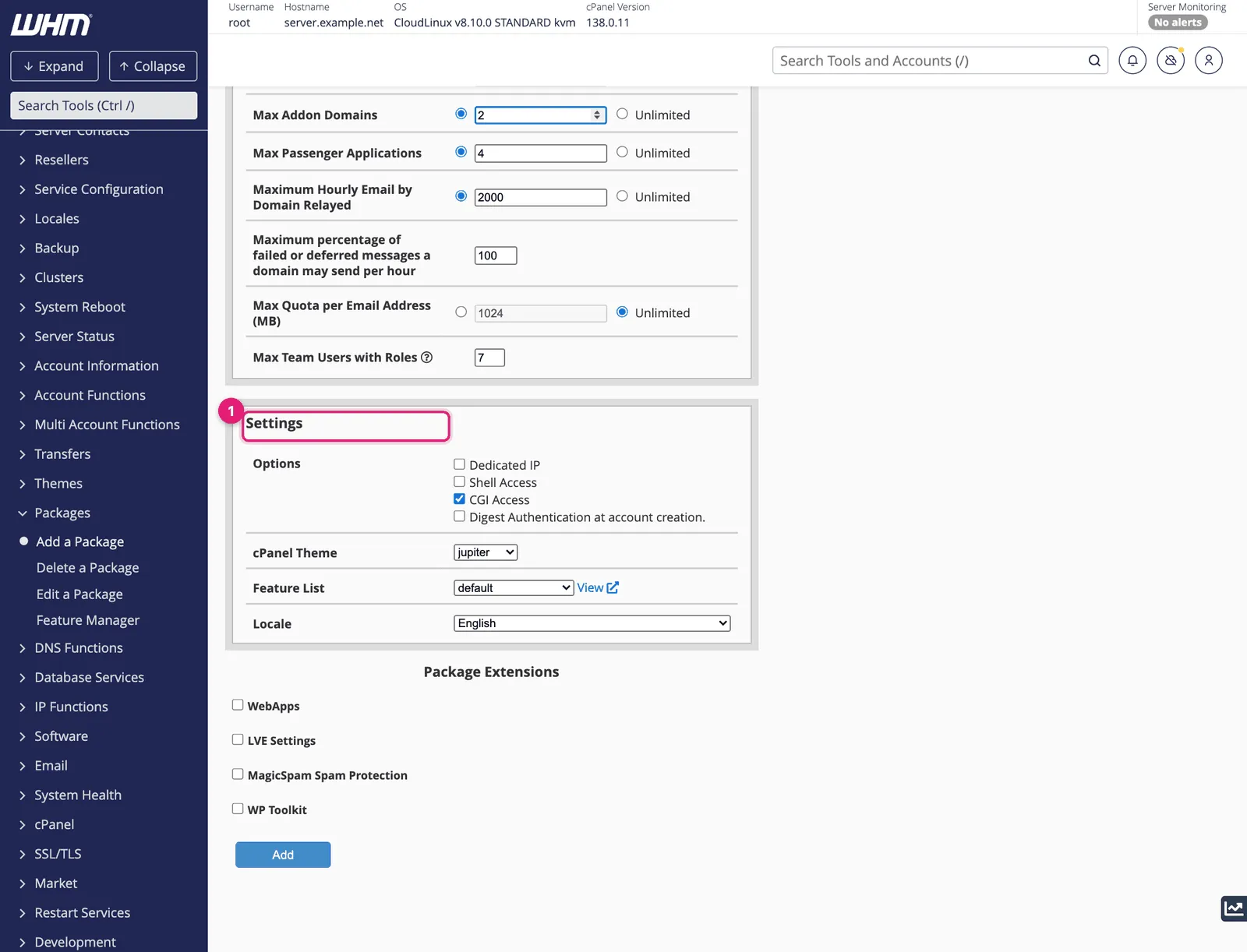Open Feature Manager menu item
Viewport: 1247px width, 952px height.
(x=88, y=620)
